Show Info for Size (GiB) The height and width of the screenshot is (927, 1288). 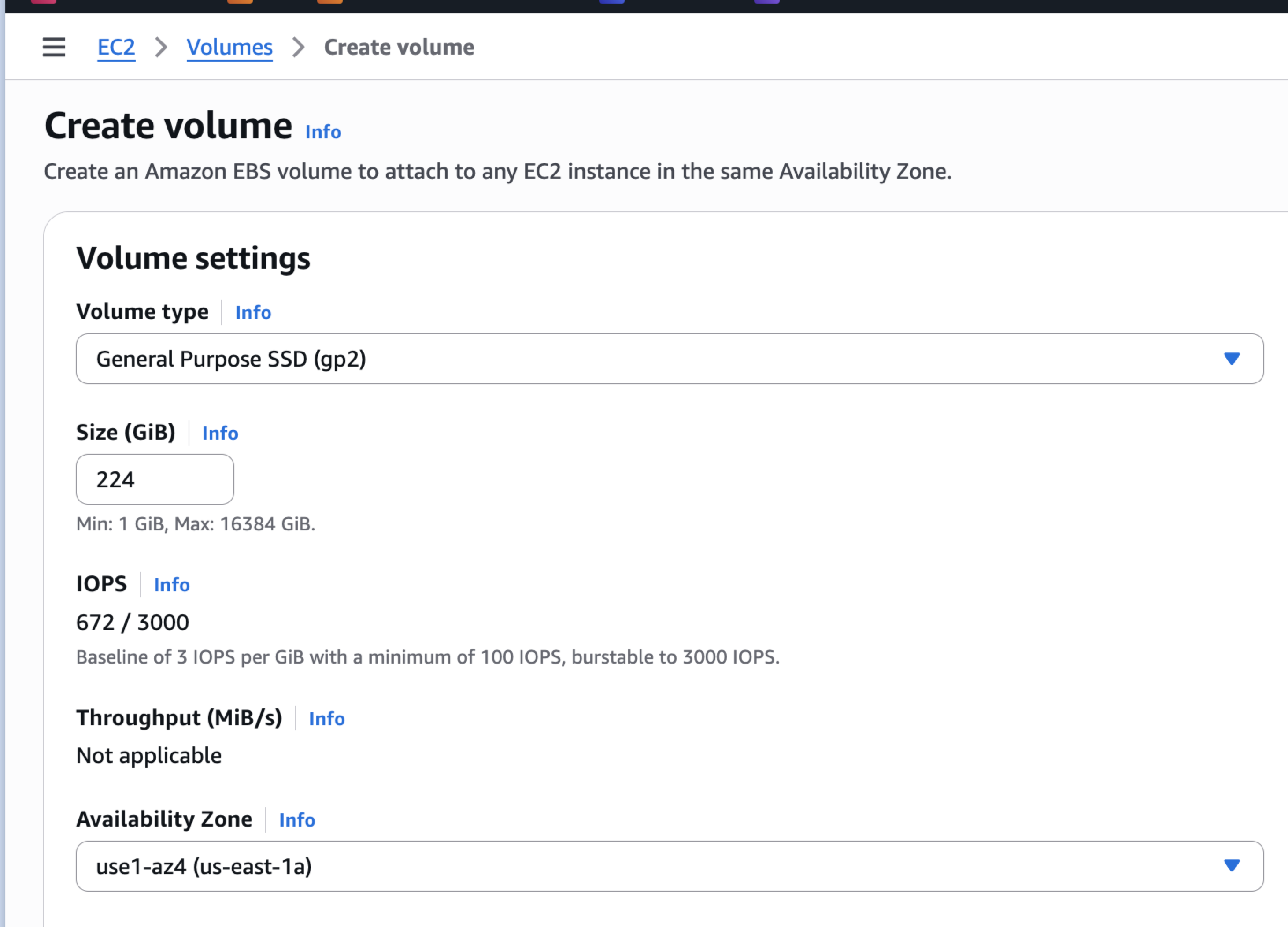pos(220,434)
